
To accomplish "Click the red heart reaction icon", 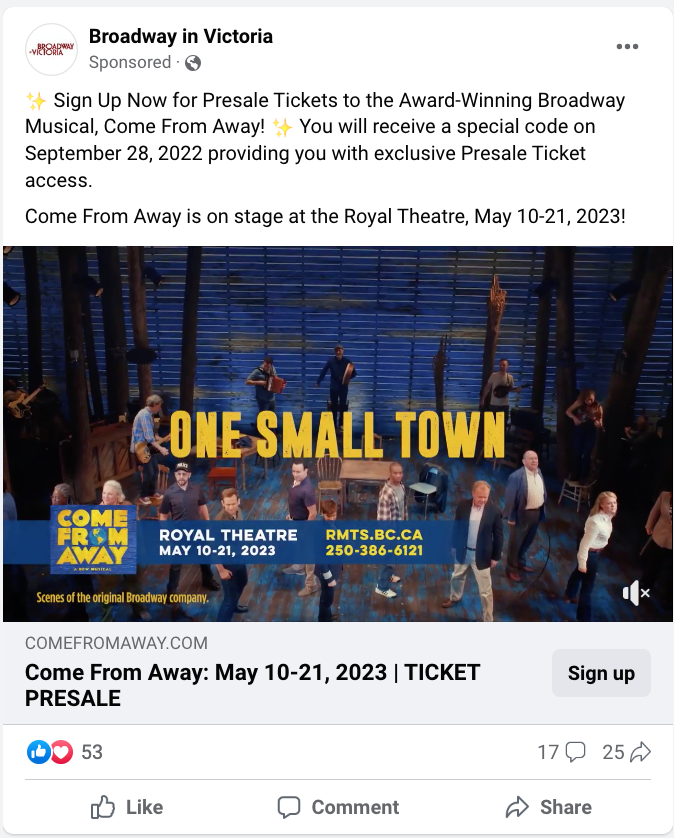I will 62,752.
